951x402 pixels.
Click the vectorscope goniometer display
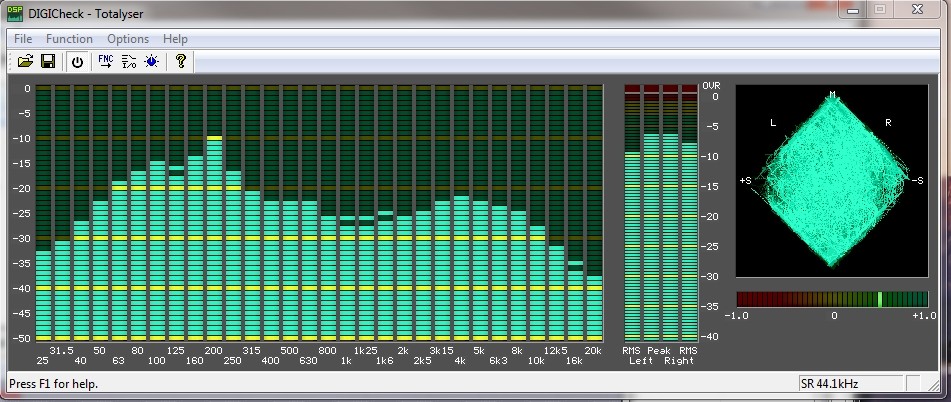pyautogui.click(x=832, y=180)
